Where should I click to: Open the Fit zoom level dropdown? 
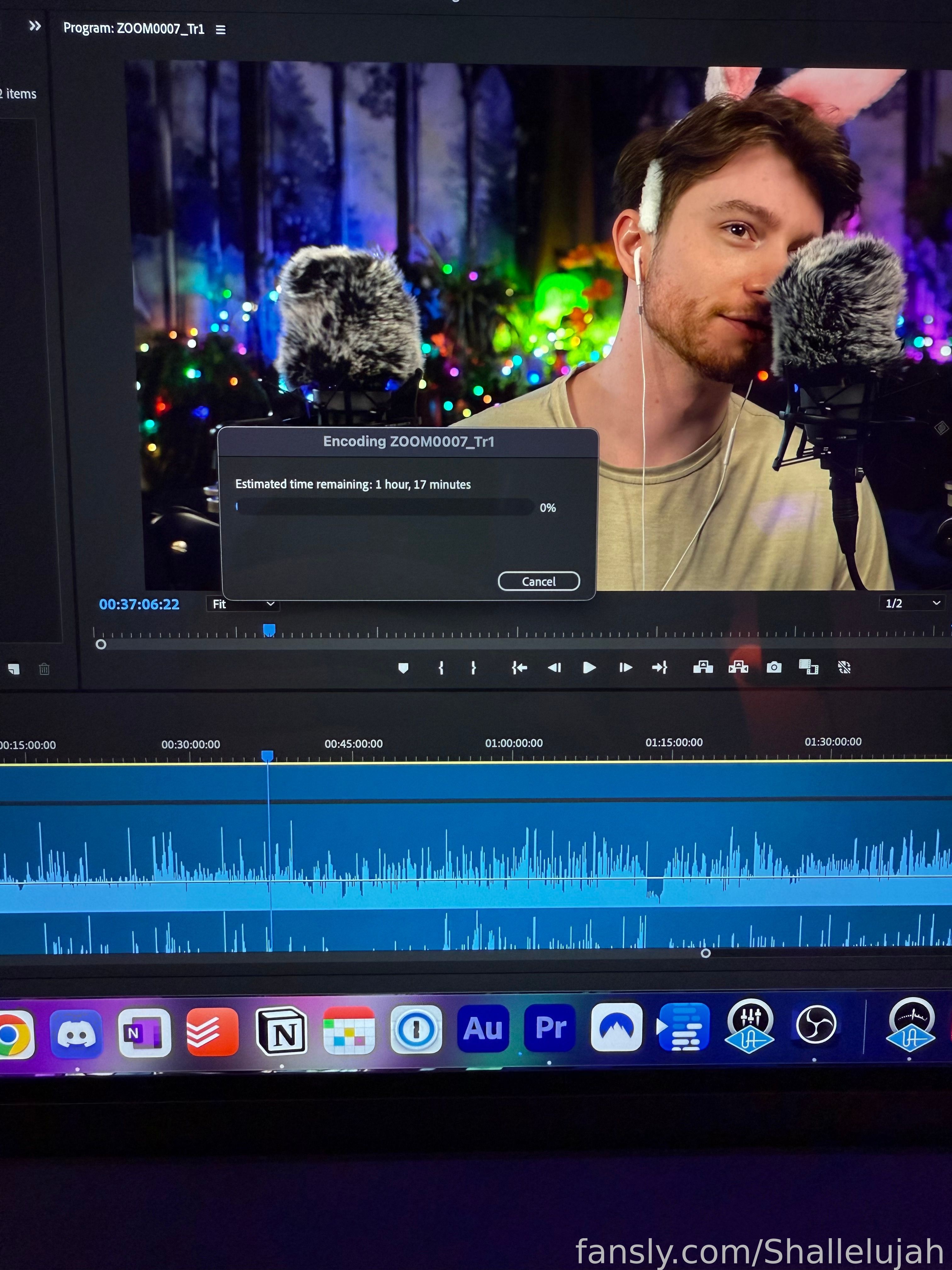point(243,604)
